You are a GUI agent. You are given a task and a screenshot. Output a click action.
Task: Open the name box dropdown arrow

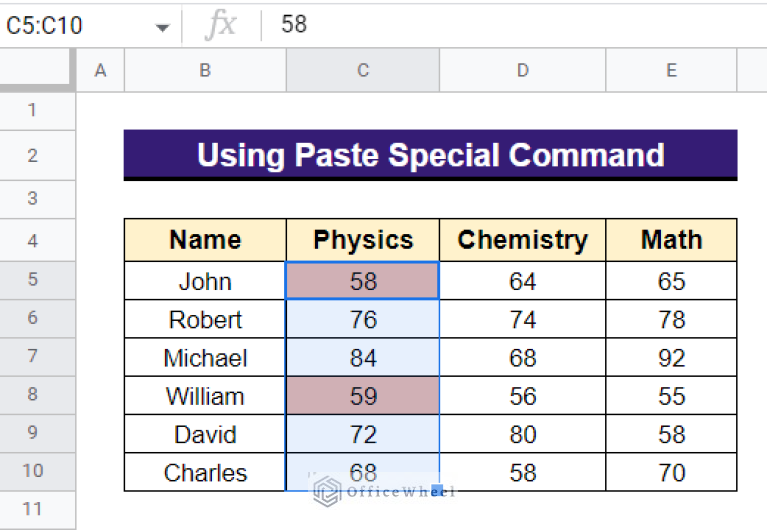(x=162, y=27)
